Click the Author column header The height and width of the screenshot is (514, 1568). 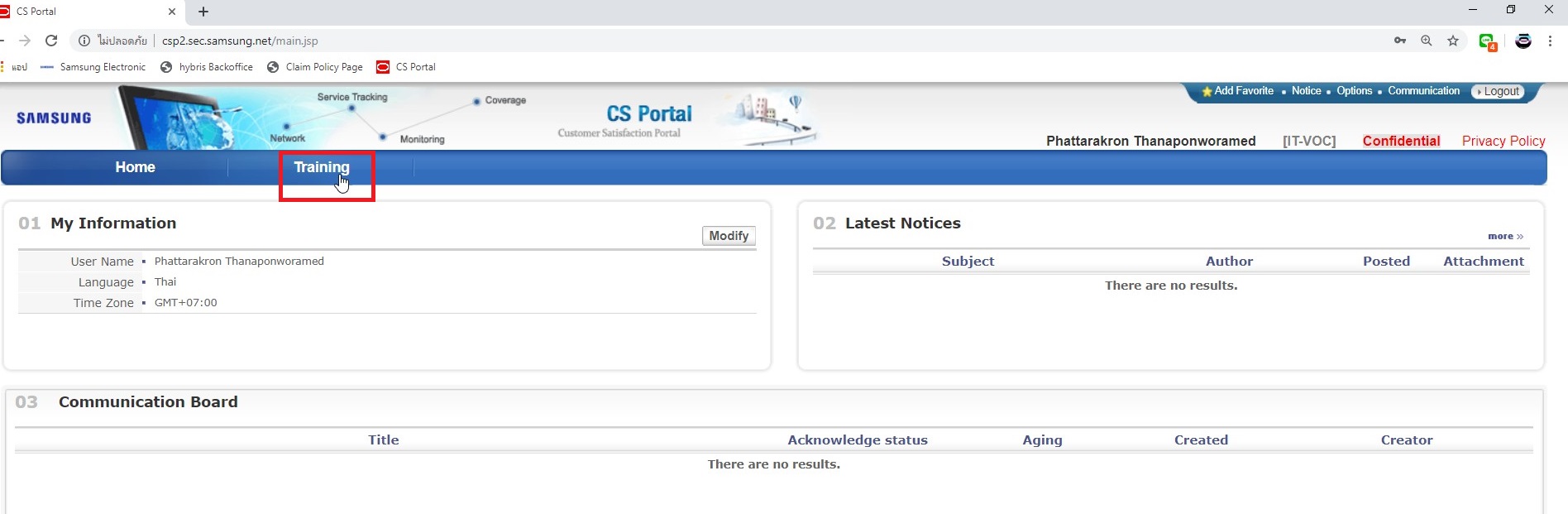(1229, 261)
